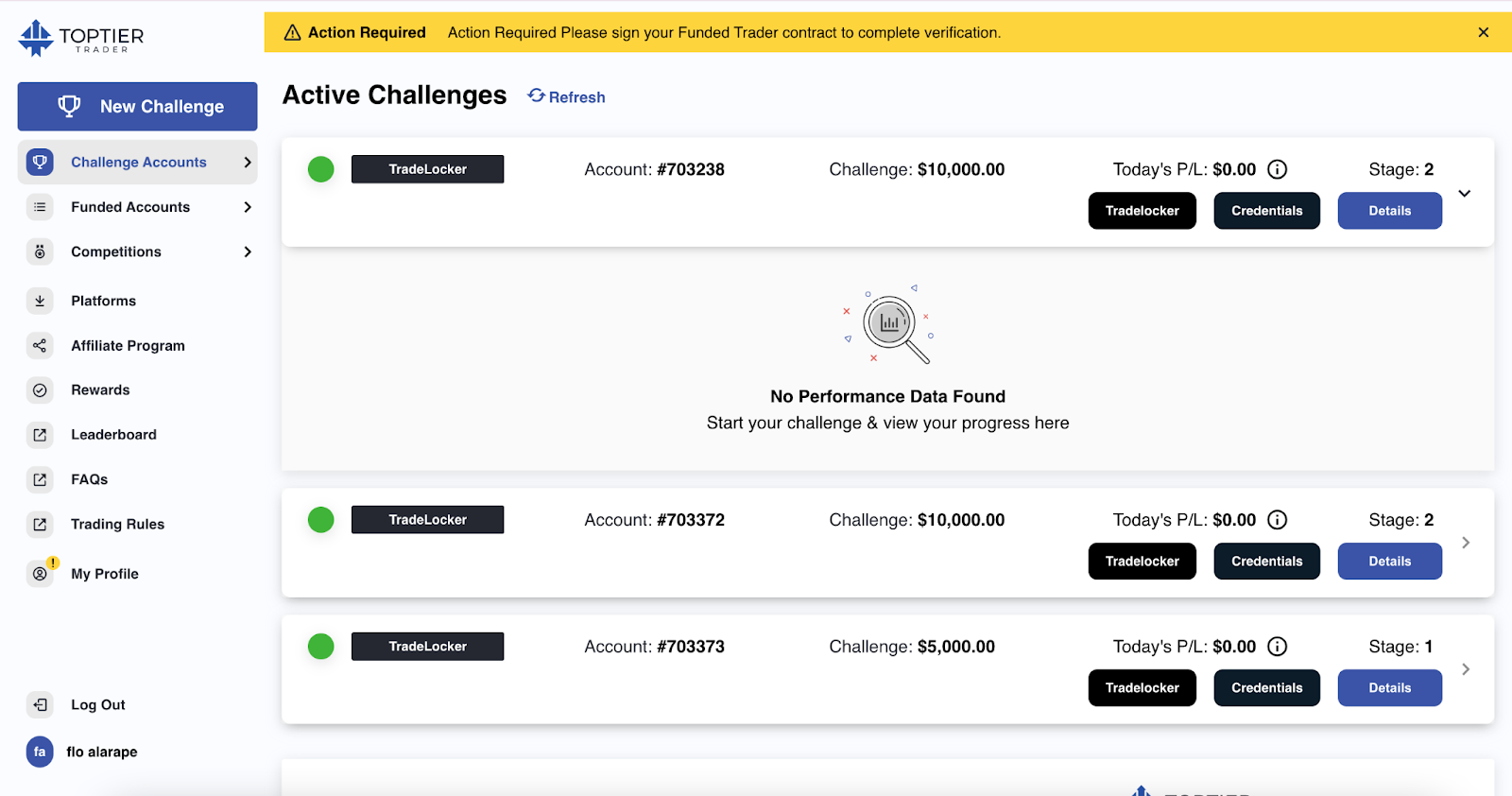This screenshot has height=796, width=1512.
Task: Click the Log Out icon
Action: click(x=40, y=704)
